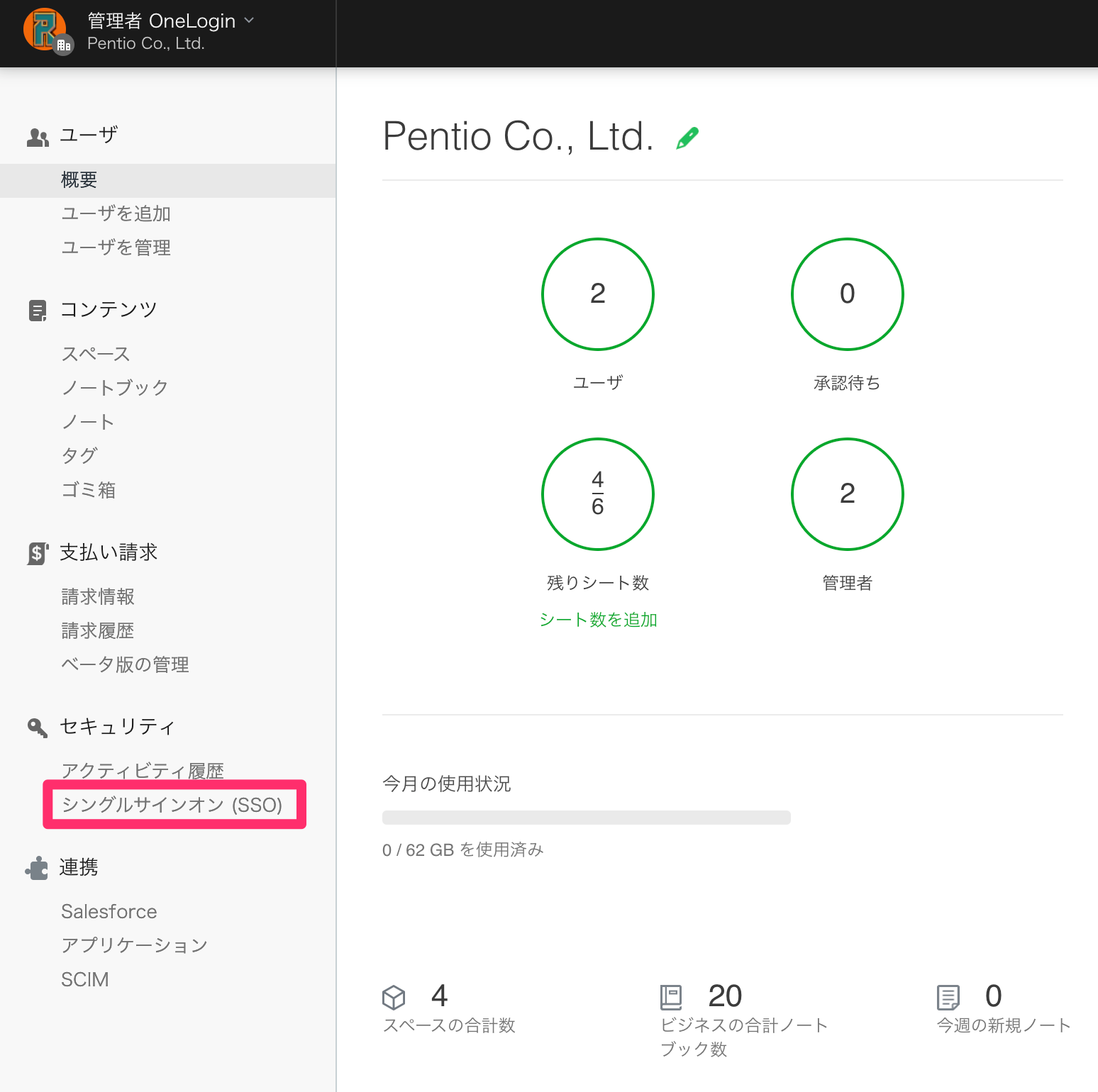Click the monthly usage progress bar
This screenshot has width=1098, height=1092.
587,818
